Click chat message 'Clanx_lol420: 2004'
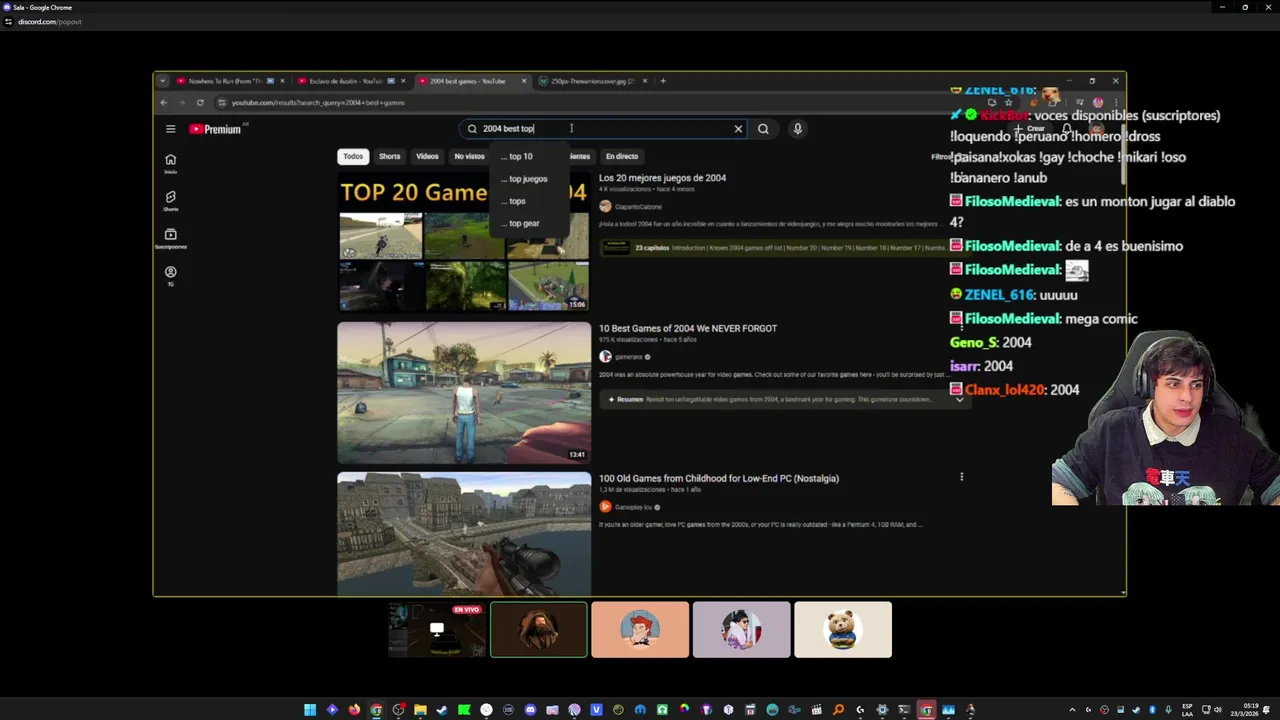Viewport: 1280px width, 720px height. point(1015,390)
